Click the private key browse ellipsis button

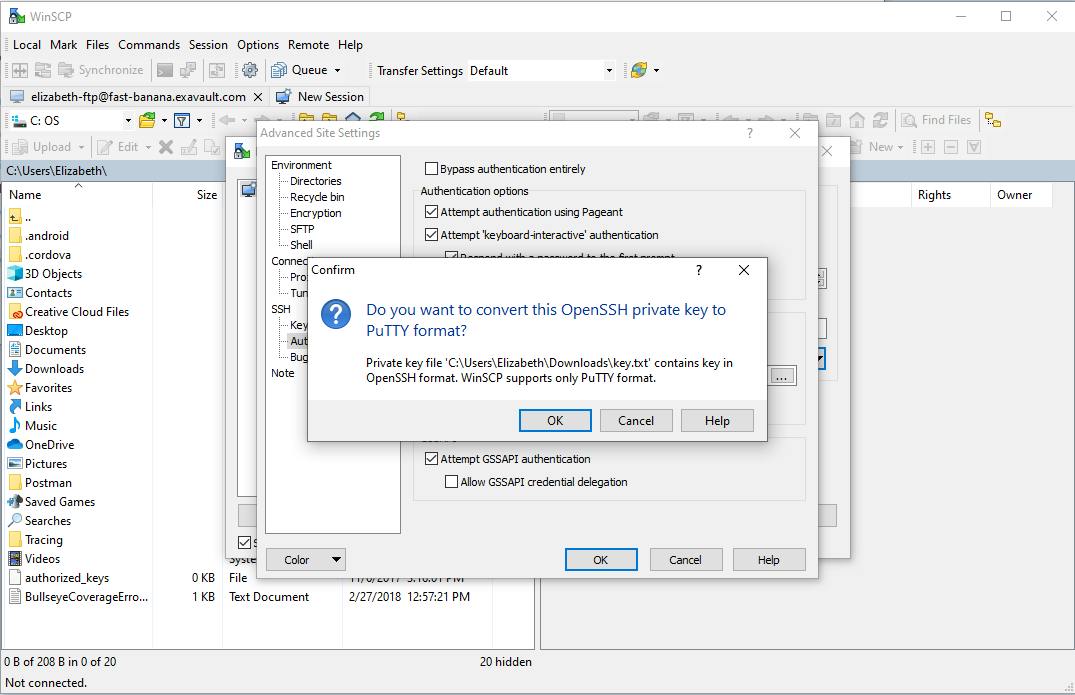782,376
